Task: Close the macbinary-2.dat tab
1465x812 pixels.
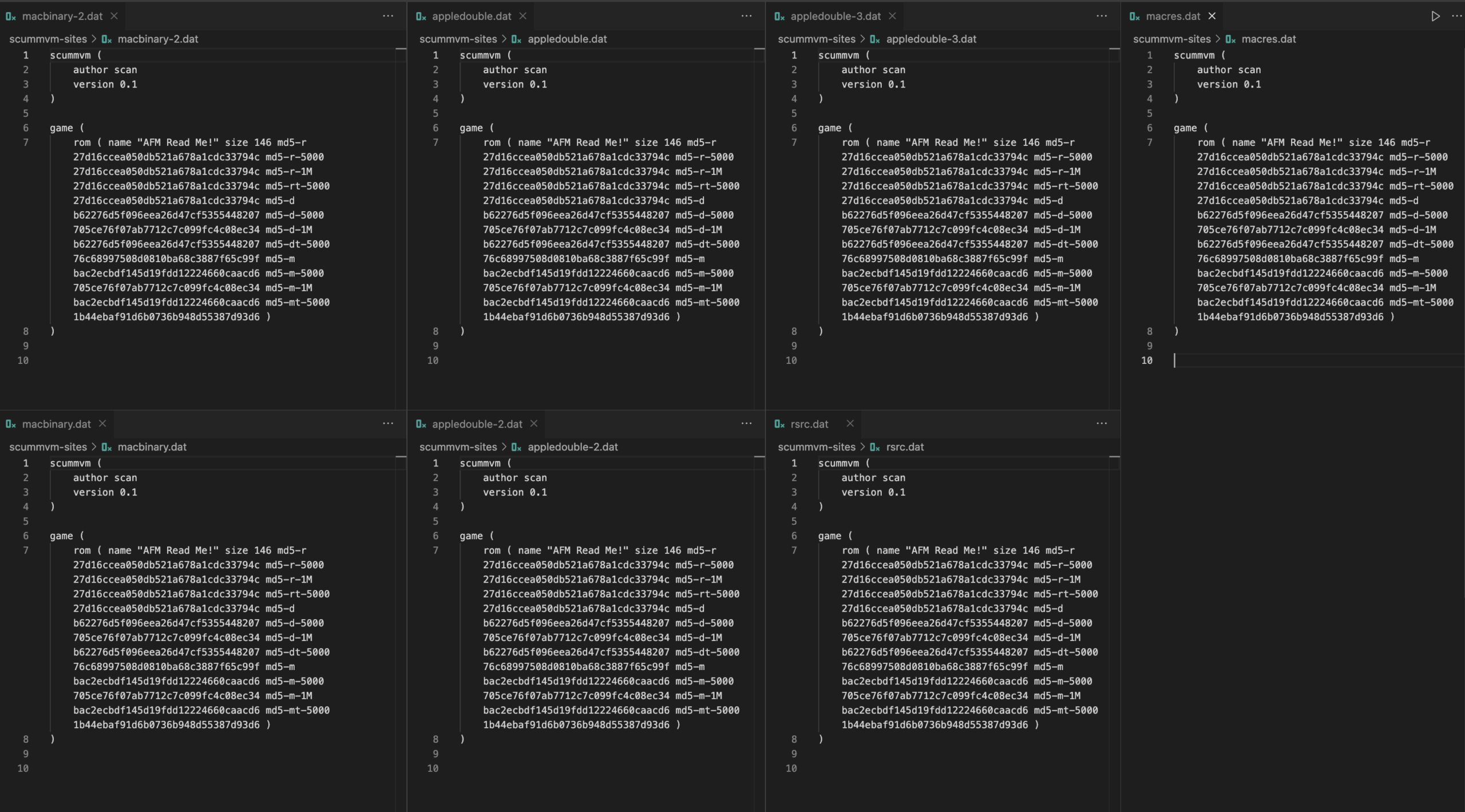Action: coord(114,16)
